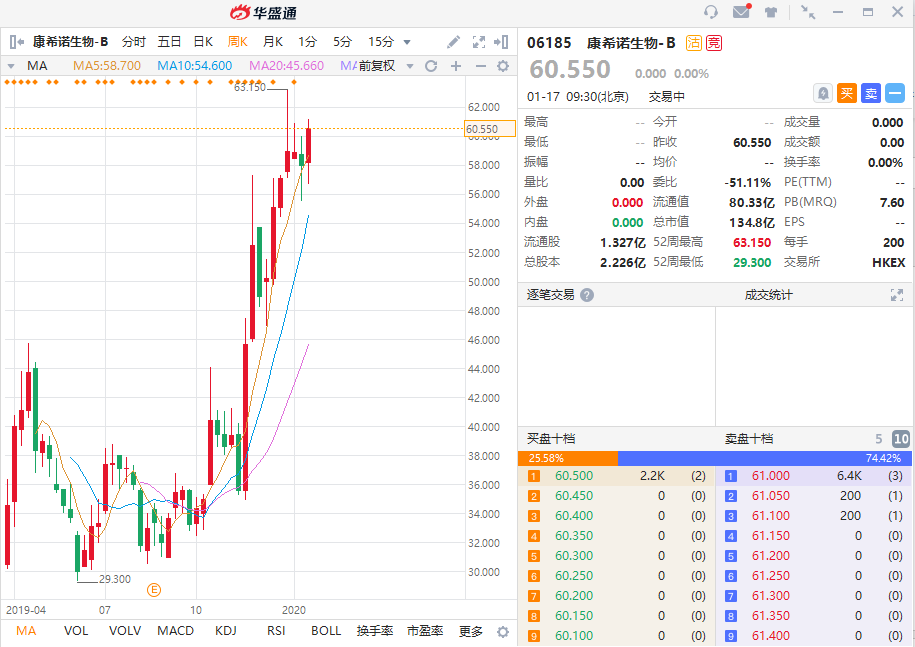Switch to 1分 one-minute chart

(307, 42)
